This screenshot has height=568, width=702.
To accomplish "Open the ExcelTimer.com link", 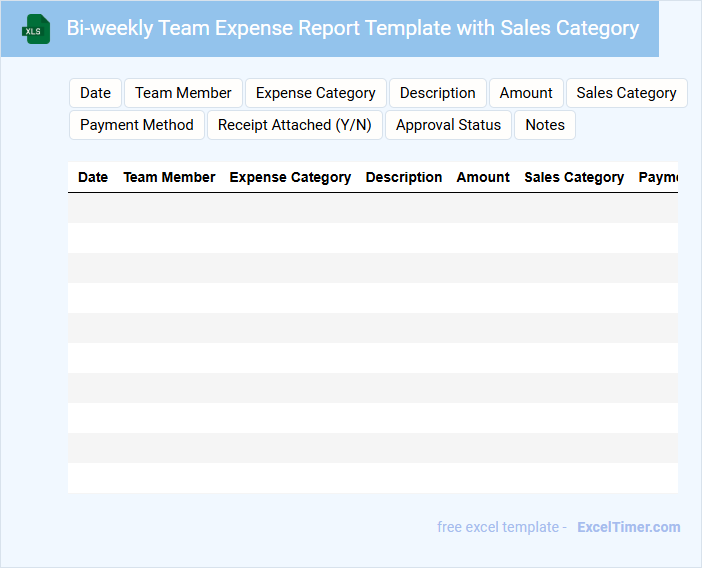I will (628, 527).
